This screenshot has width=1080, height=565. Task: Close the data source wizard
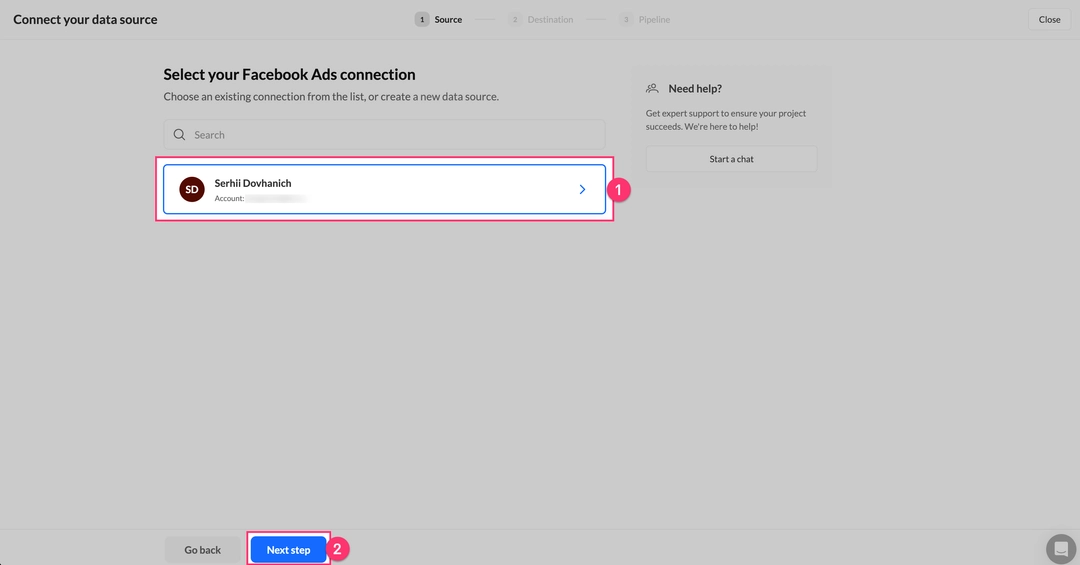(x=1049, y=19)
